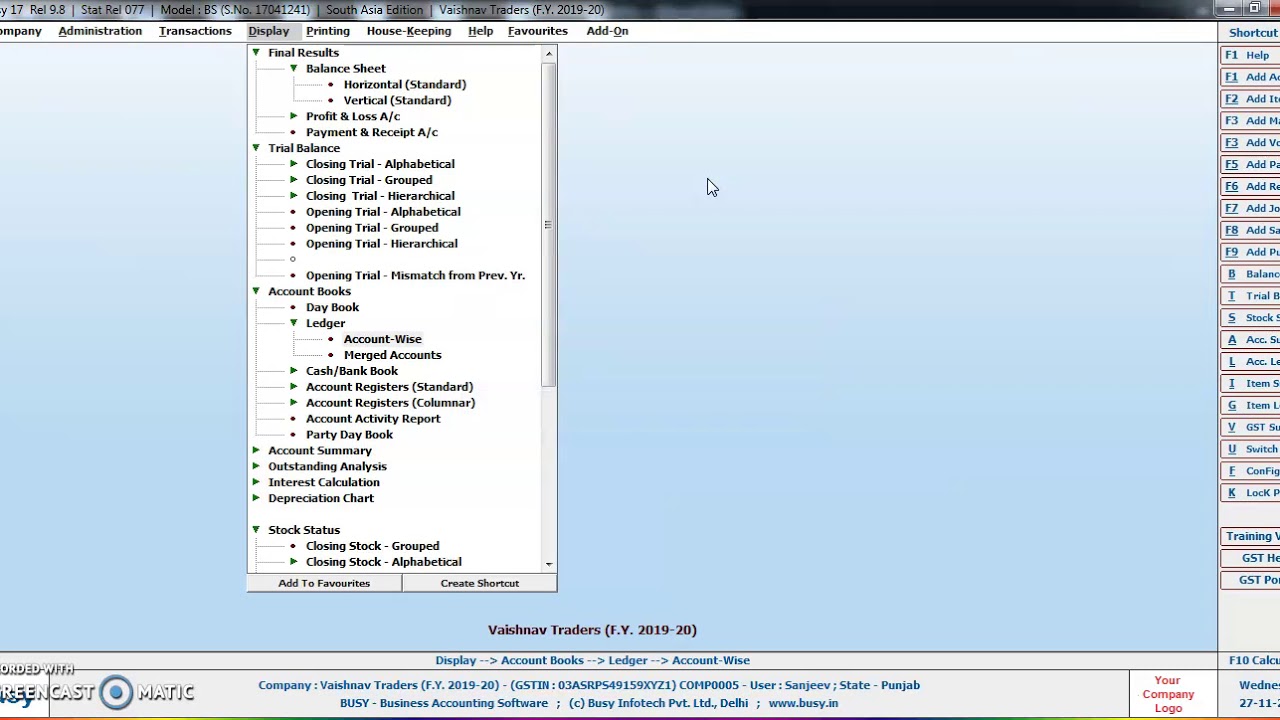The image size is (1280, 720).
Task: Click the B Balance Sheet shortcut
Action: [1250, 274]
